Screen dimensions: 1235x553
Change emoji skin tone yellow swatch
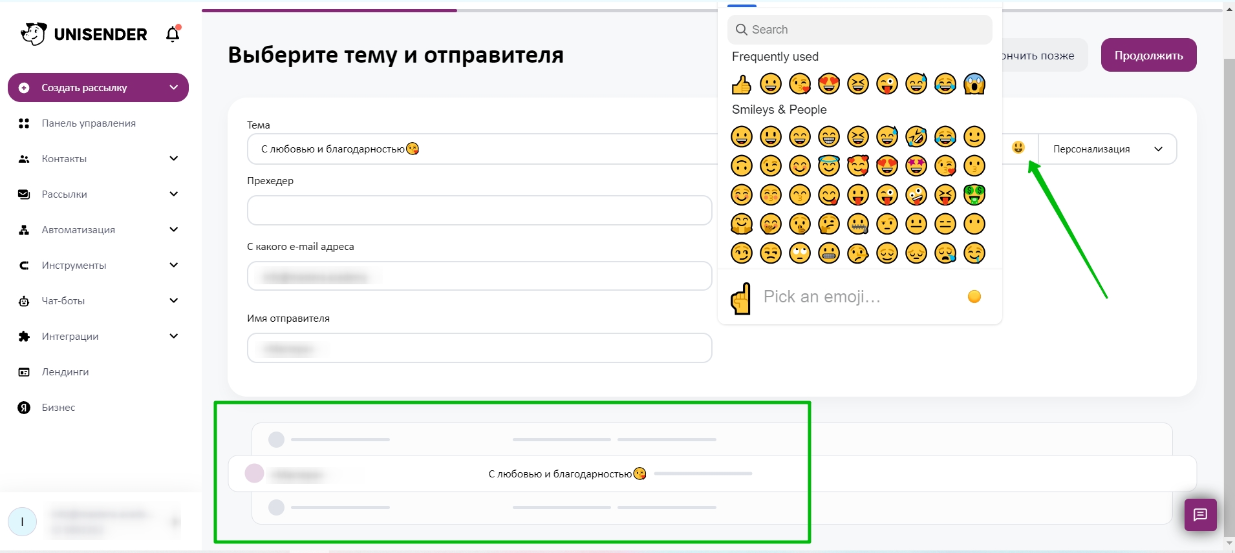click(974, 297)
